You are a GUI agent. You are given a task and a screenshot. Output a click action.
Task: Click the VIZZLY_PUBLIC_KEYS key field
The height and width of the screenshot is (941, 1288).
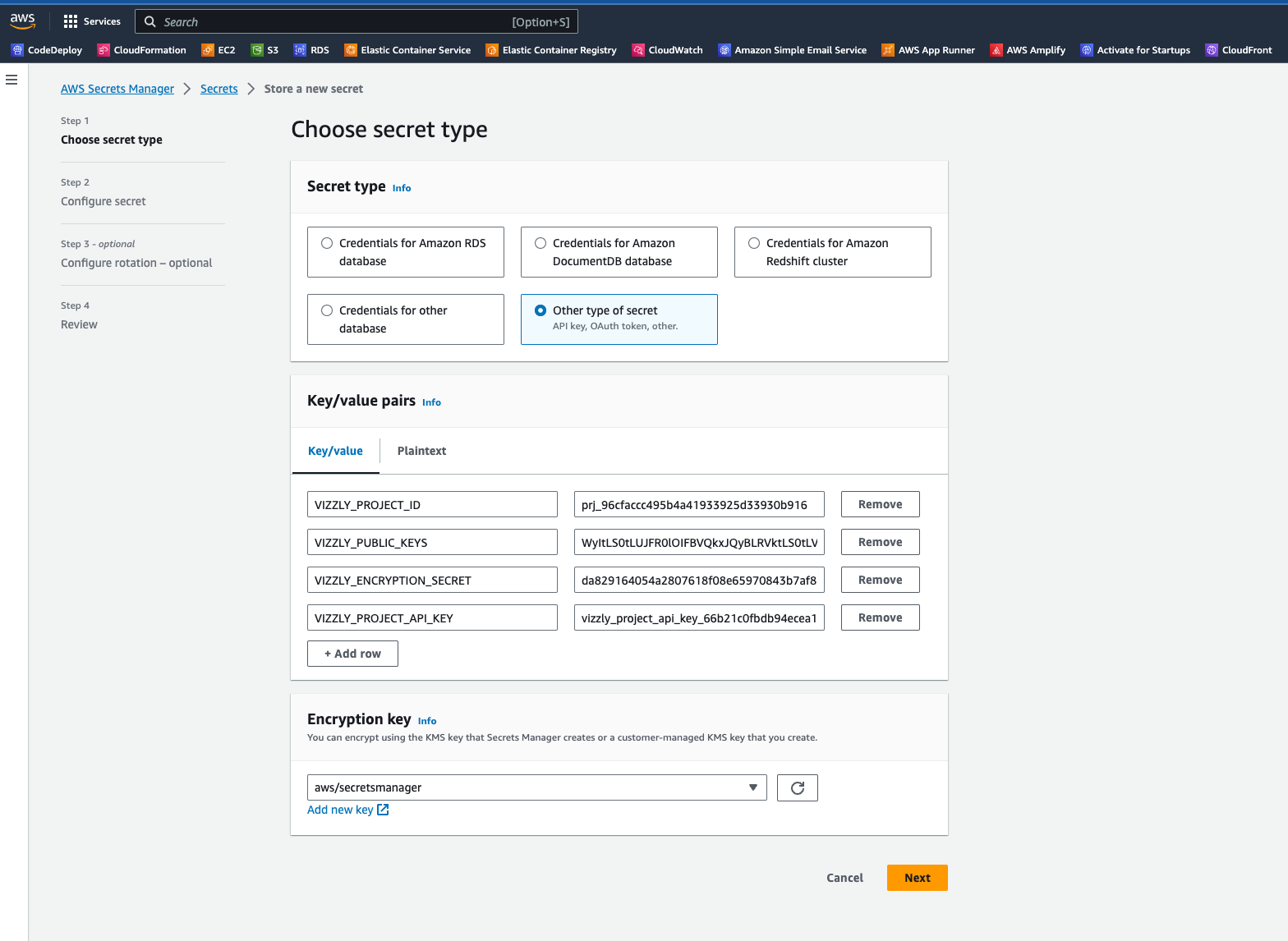click(x=432, y=542)
